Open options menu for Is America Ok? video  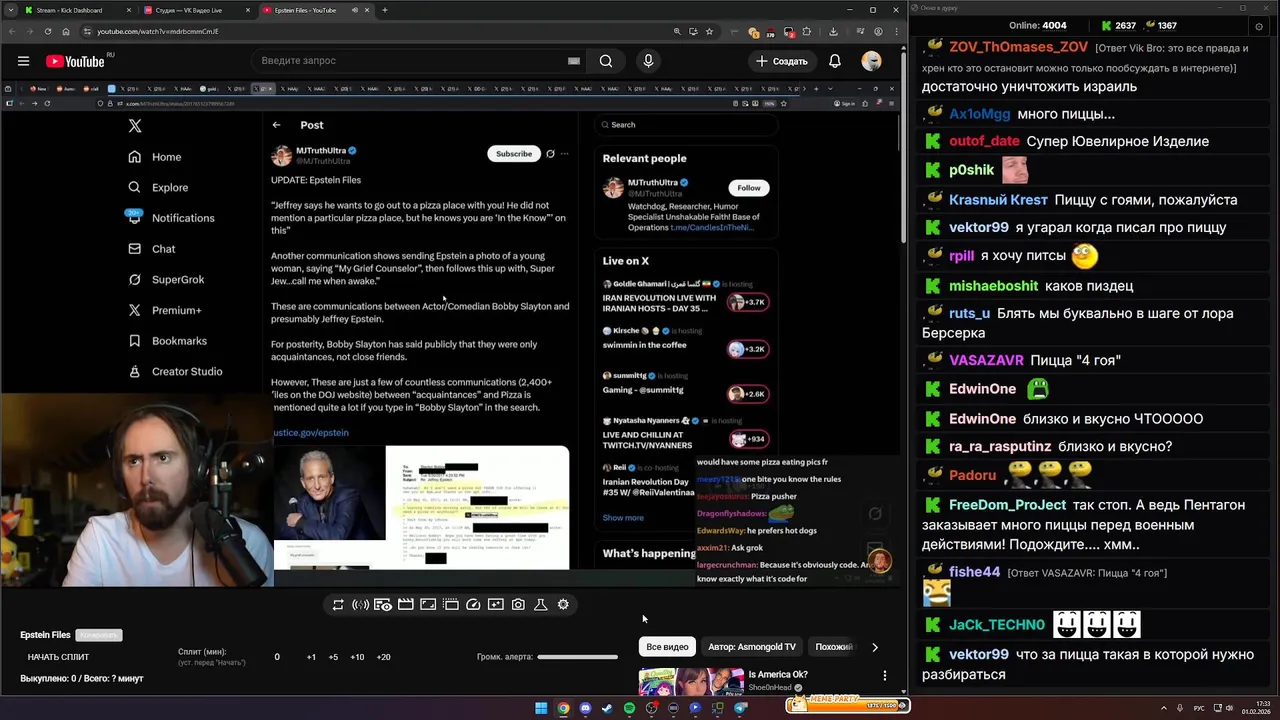pyautogui.click(x=884, y=676)
